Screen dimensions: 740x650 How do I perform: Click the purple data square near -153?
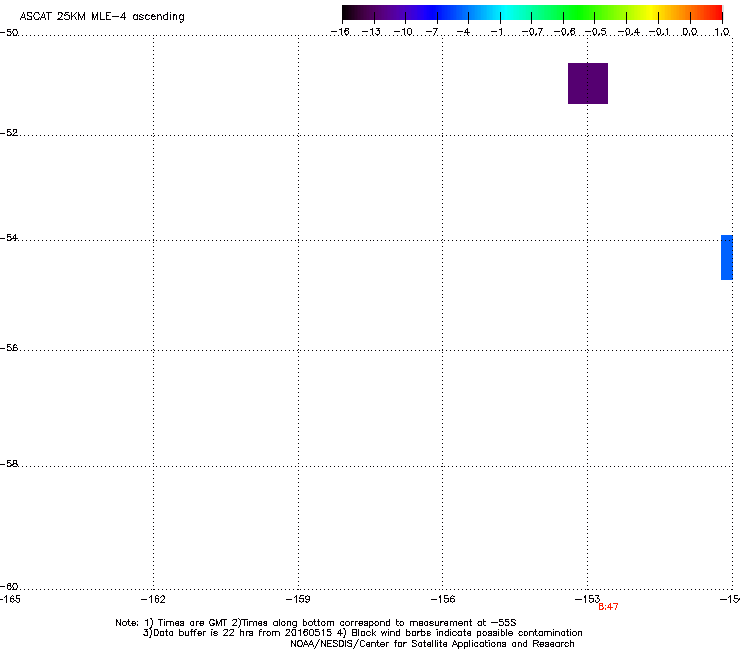pyautogui.click(x=588, y=83)
